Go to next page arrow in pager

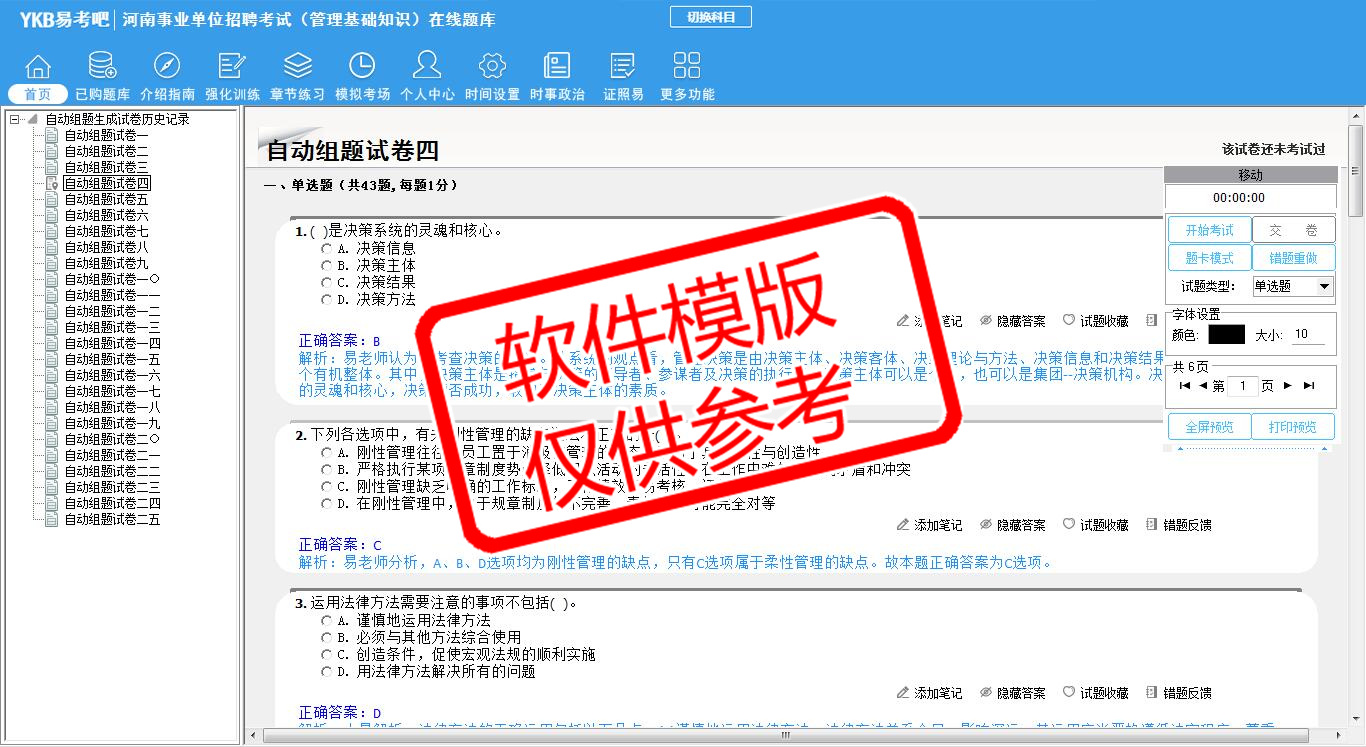[x=1288, y=386]
